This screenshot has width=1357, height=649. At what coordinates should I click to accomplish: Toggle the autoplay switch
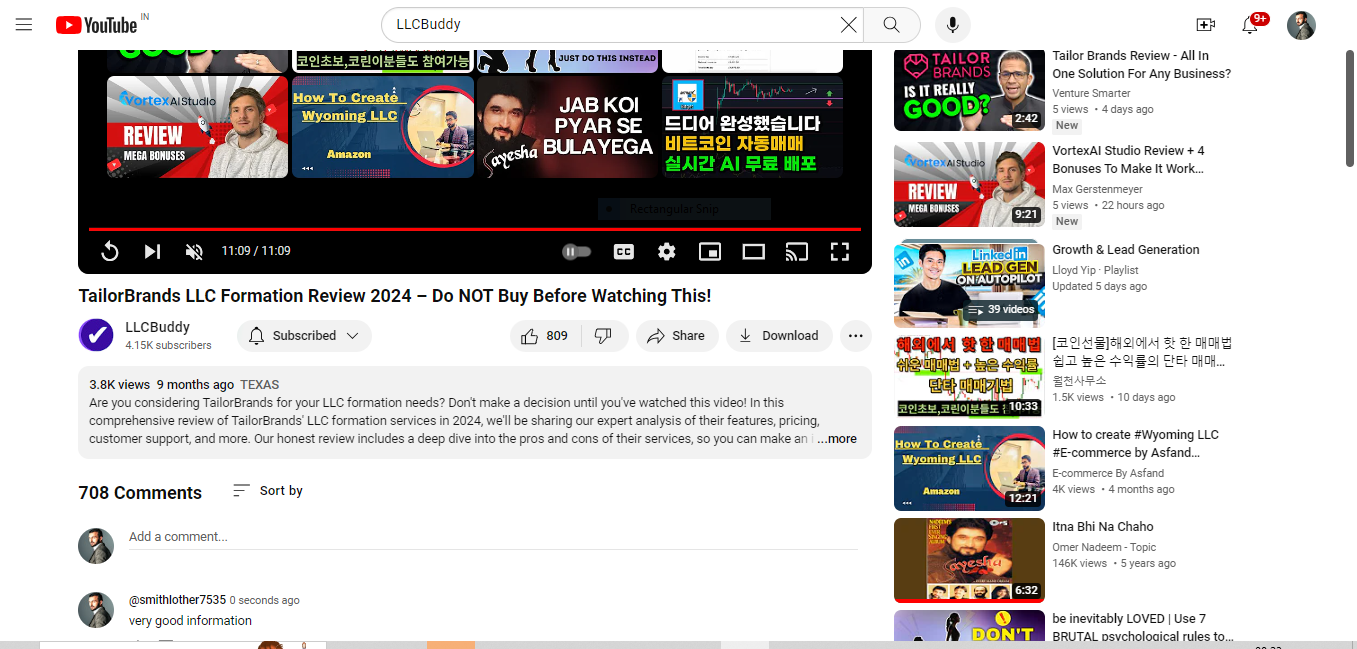pyautogui.click(x=576, y=252)
